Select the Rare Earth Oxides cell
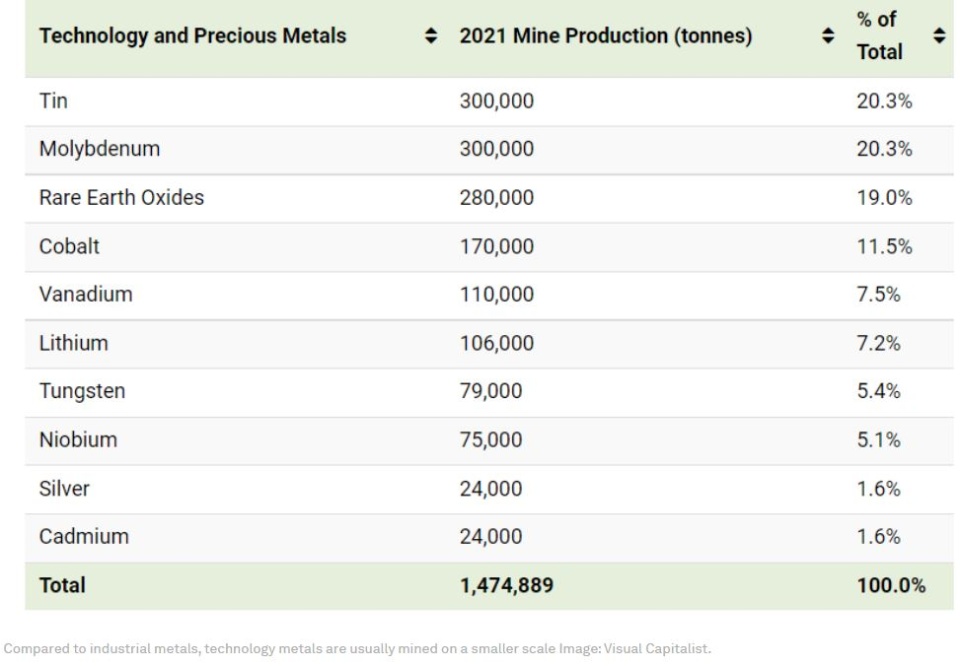The width and height of the screenshot is (960, 666). coord(121,198)
